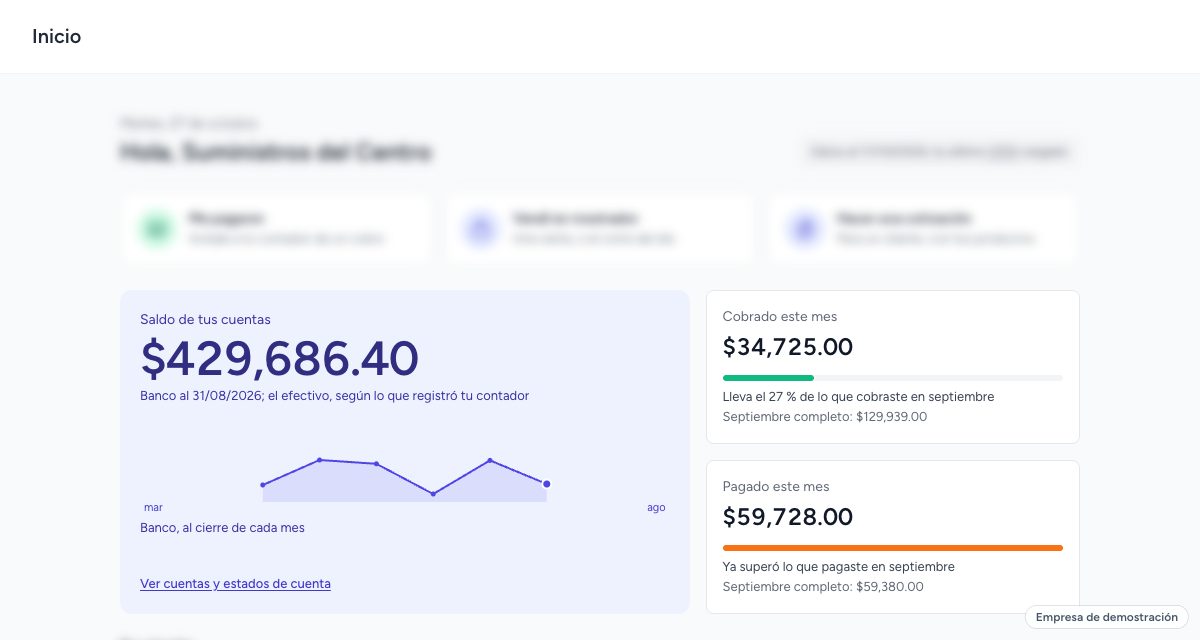Click the $59,728.00 paid amount

click(788, 517)
